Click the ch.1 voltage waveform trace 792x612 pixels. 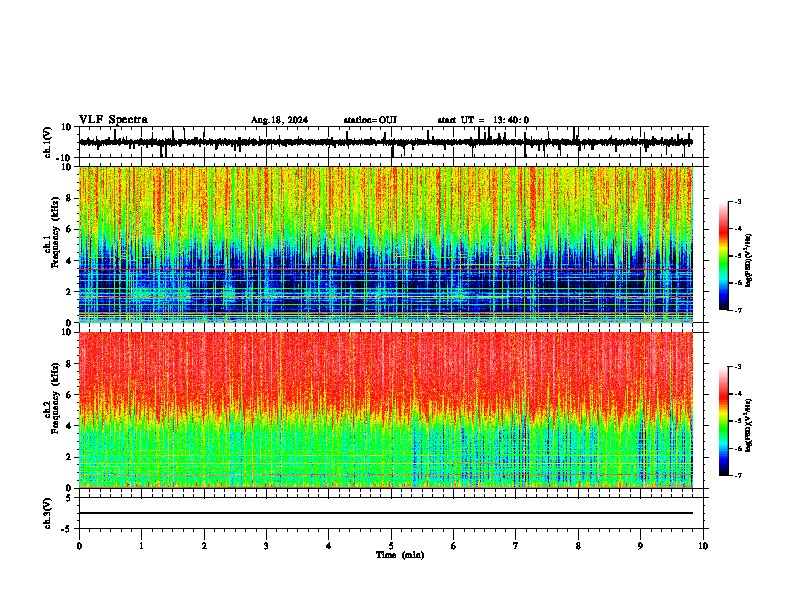click(x=386, y=142)
